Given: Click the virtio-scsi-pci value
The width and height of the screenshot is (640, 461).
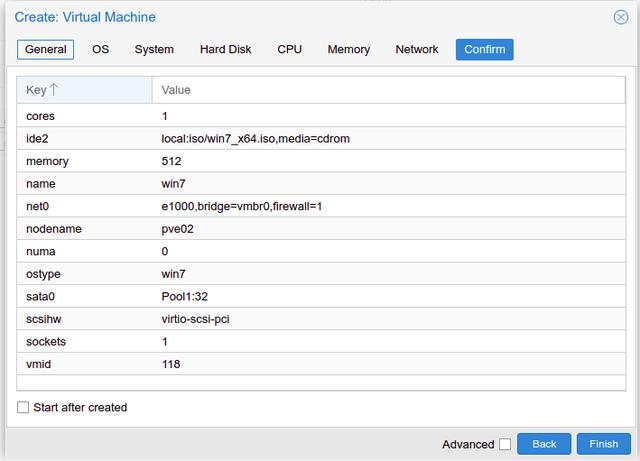Looking at the screenshot, I should pyautogui.click(x=196, y=319).
